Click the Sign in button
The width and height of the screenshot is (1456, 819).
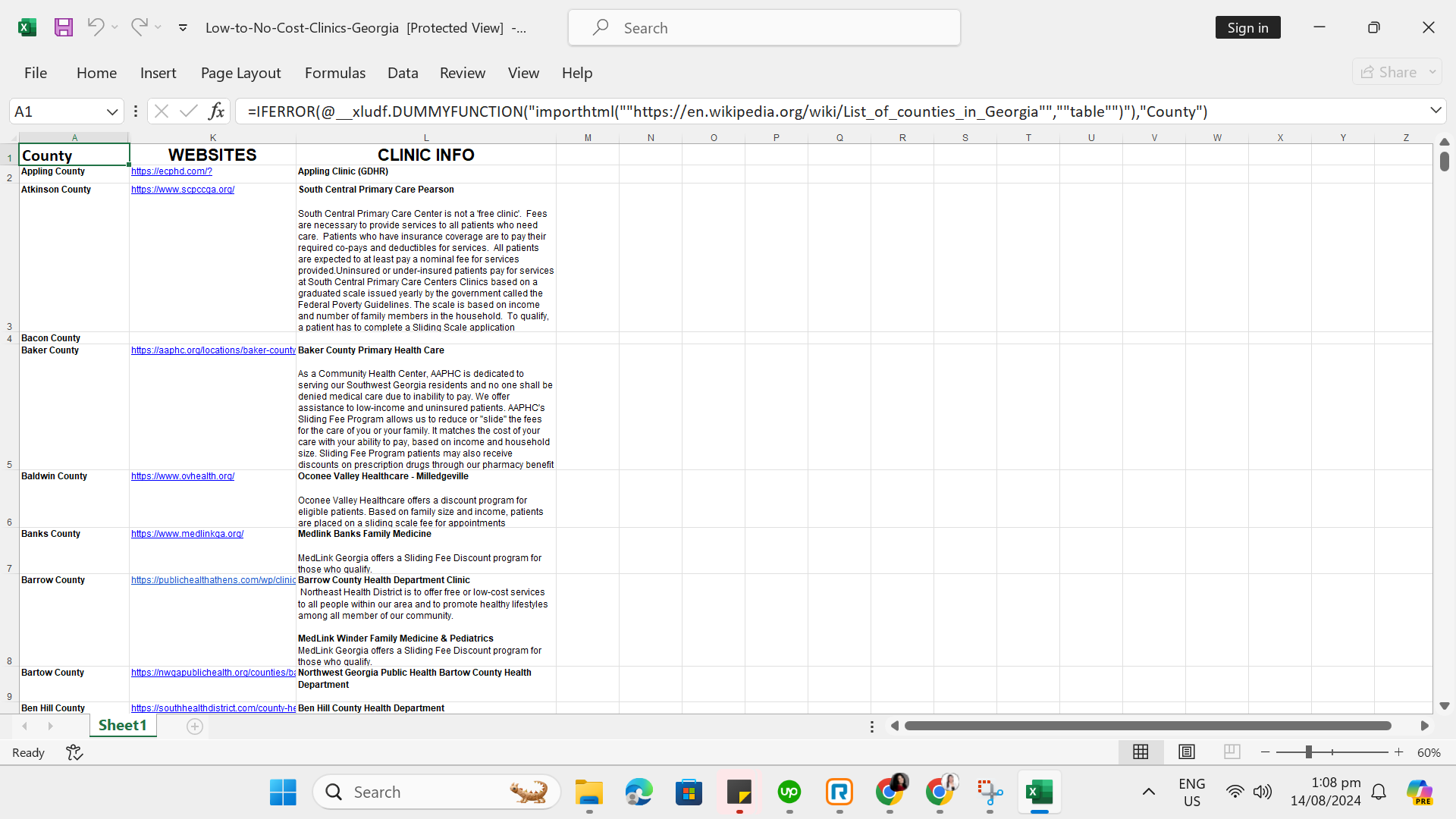[x=1247, y=28]
